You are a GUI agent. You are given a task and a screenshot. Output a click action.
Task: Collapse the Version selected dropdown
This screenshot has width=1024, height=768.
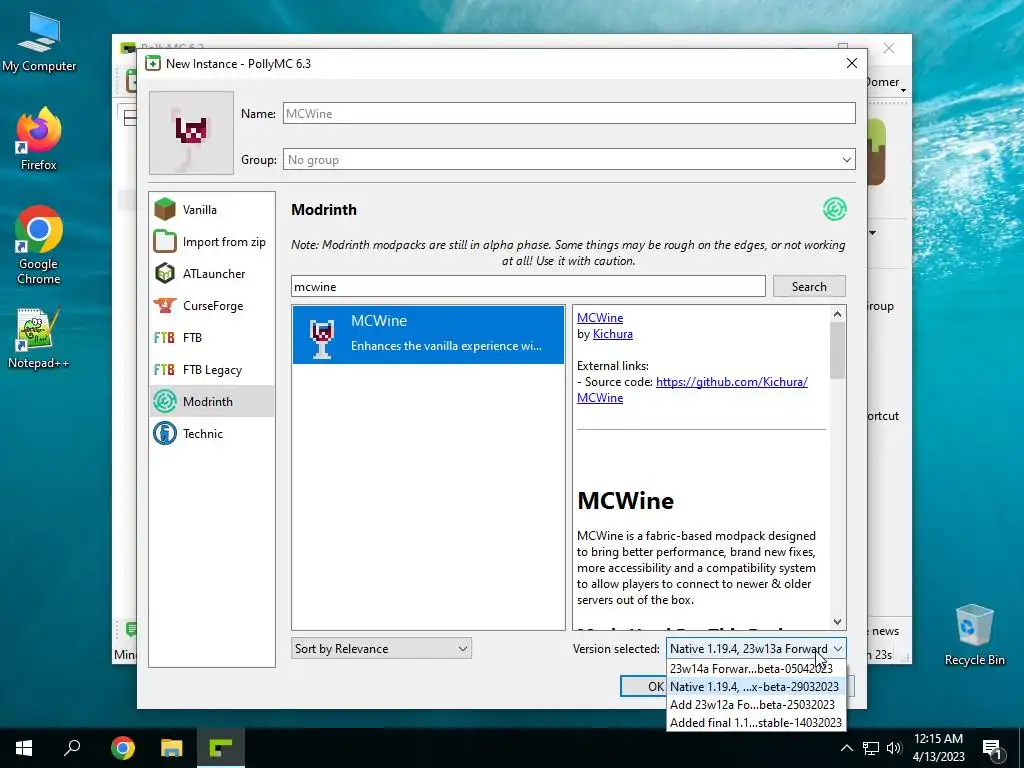coord(756,648)
